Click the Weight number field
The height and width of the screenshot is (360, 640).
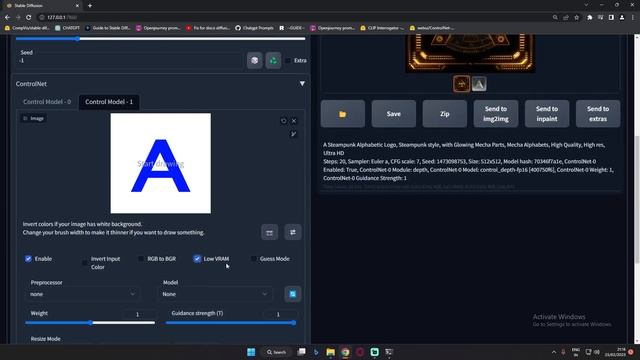[138, 314]
